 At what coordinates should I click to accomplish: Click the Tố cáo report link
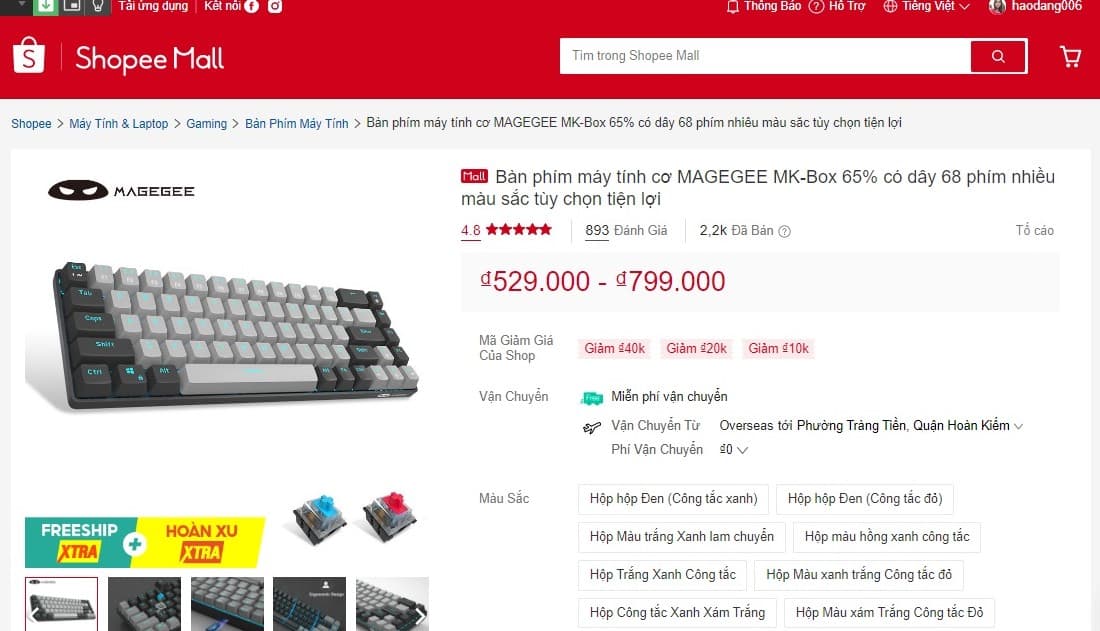click(x=1035, y=230)
